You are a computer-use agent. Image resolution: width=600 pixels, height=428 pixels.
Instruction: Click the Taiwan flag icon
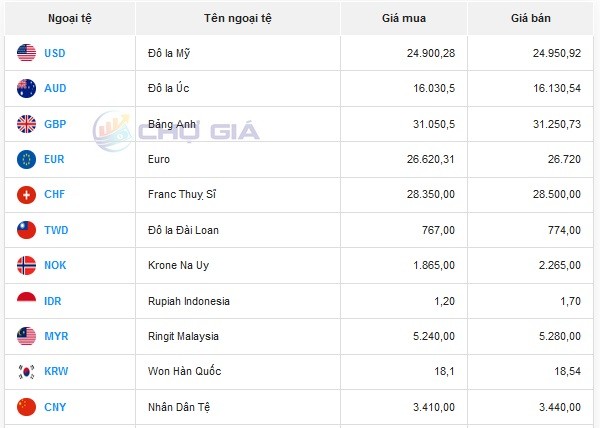point(27,230)
